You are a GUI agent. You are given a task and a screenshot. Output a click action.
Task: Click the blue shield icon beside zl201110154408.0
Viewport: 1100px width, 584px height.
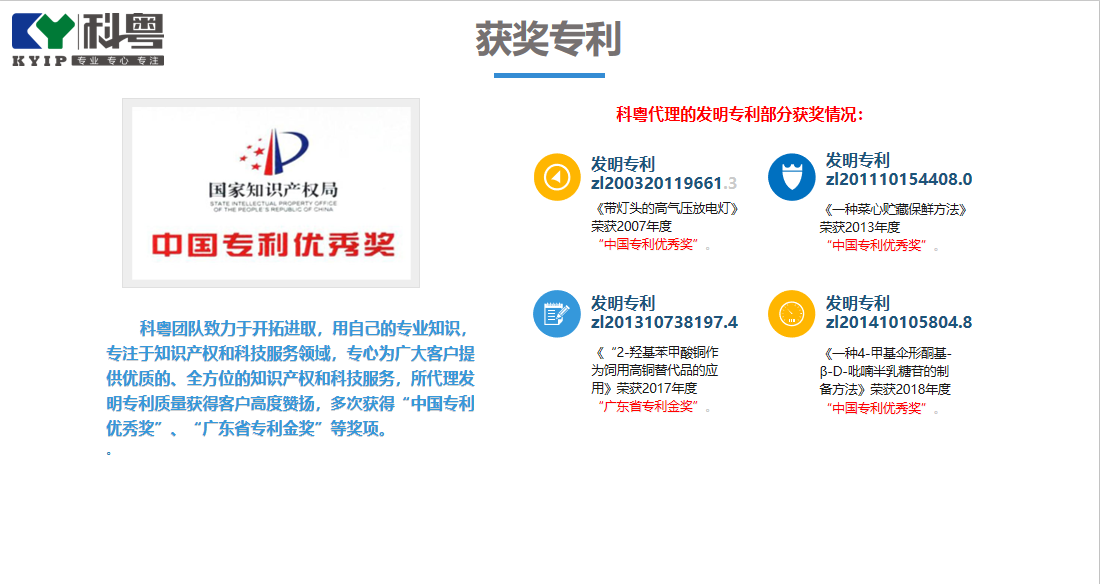(791, 177)
